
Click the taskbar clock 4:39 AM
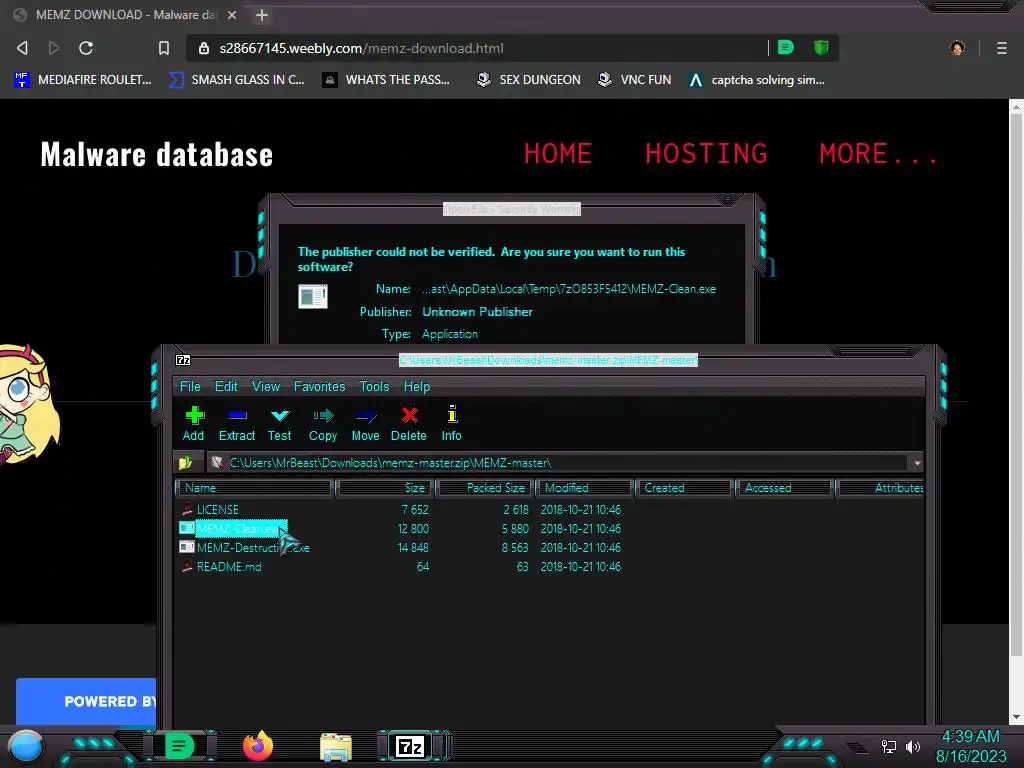click(x=970, y=737)
